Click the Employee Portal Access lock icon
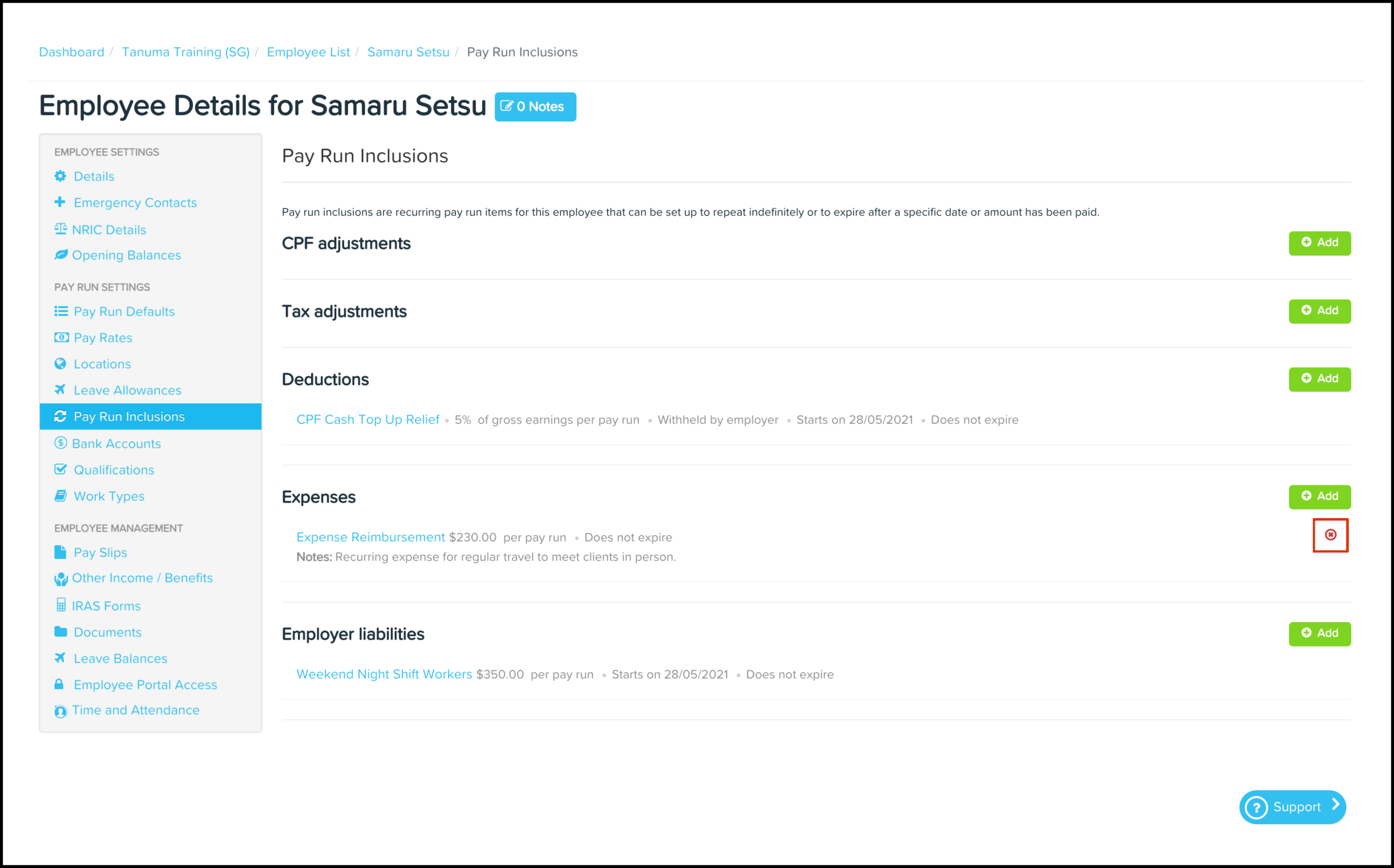The width and height of the screenshot is (1394, 868). (59, 684)
